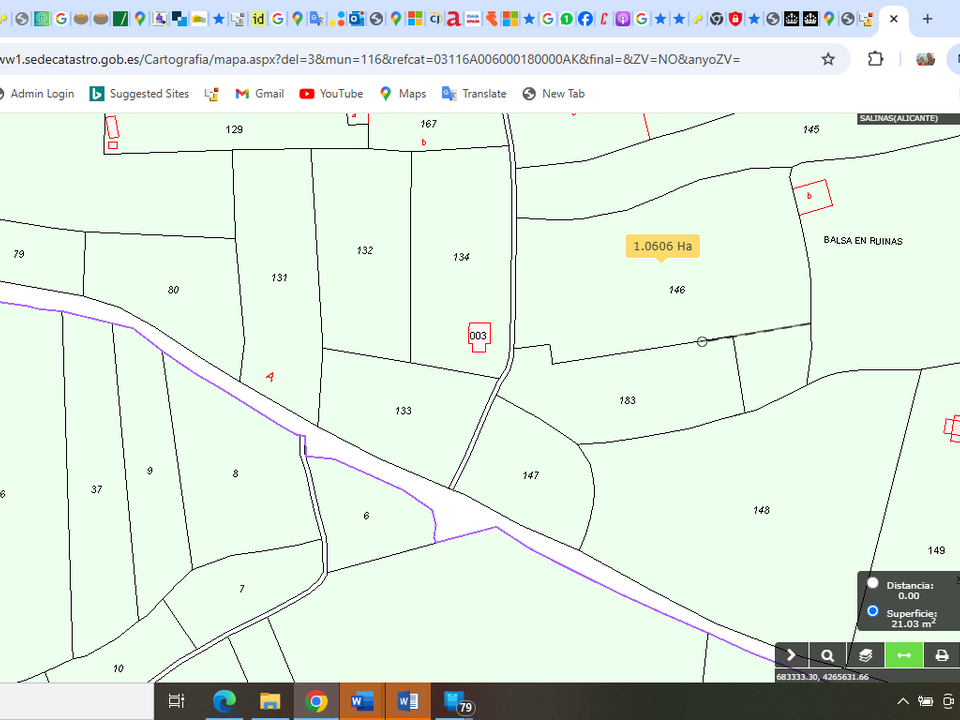This screenshot has height=720, width=960.
Task: Switch to the WhatsApp tab
Action: tap(566, 19)
